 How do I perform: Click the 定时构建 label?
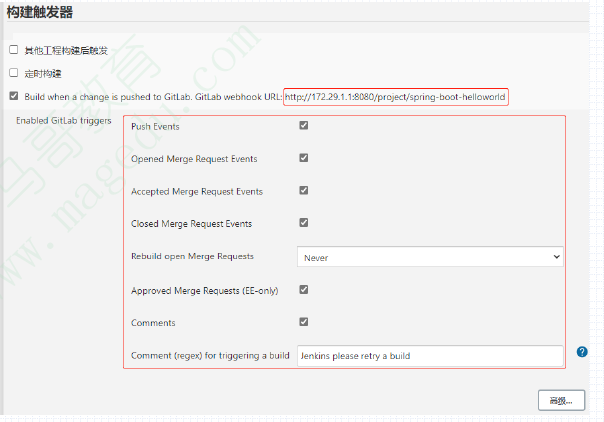43,74
